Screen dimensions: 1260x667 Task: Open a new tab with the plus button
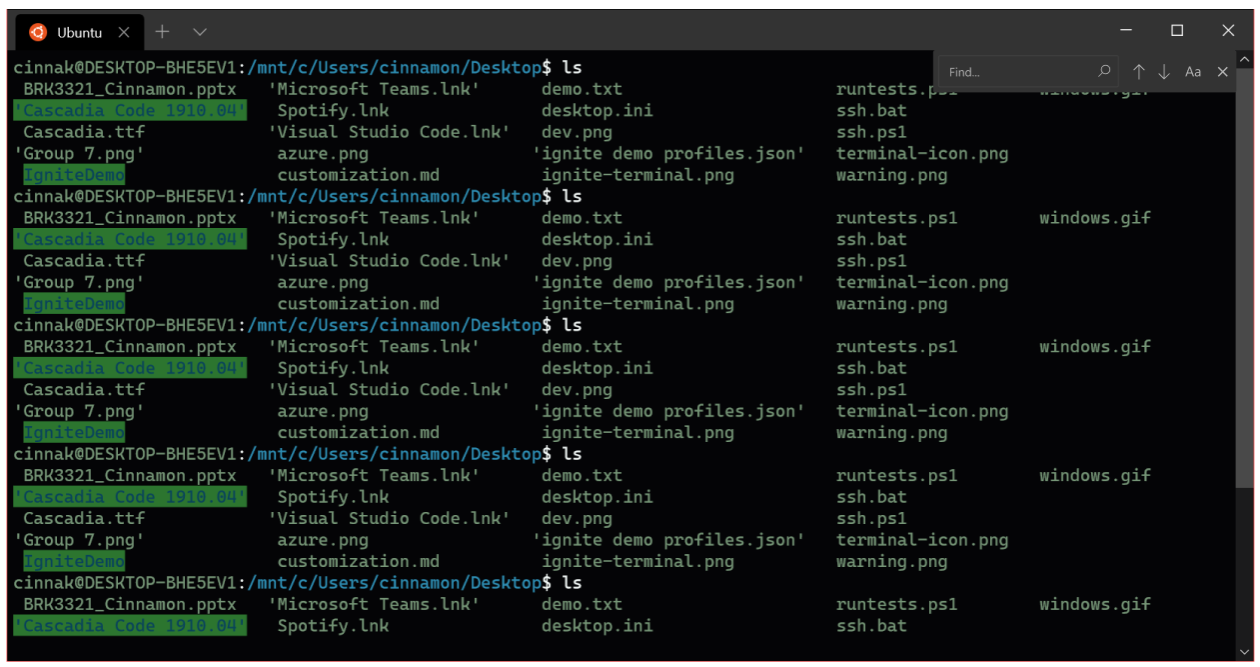pyautogui.click(x=162, y=32)
